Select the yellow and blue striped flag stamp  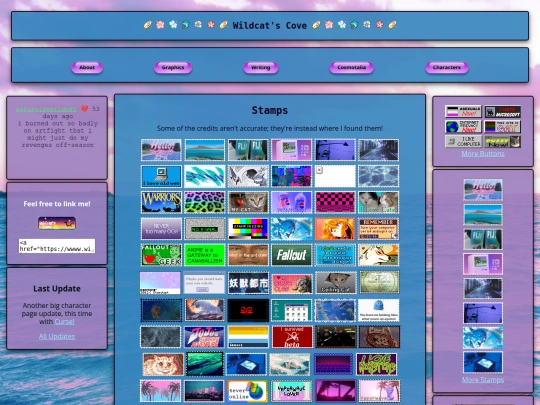click(248, 337)
